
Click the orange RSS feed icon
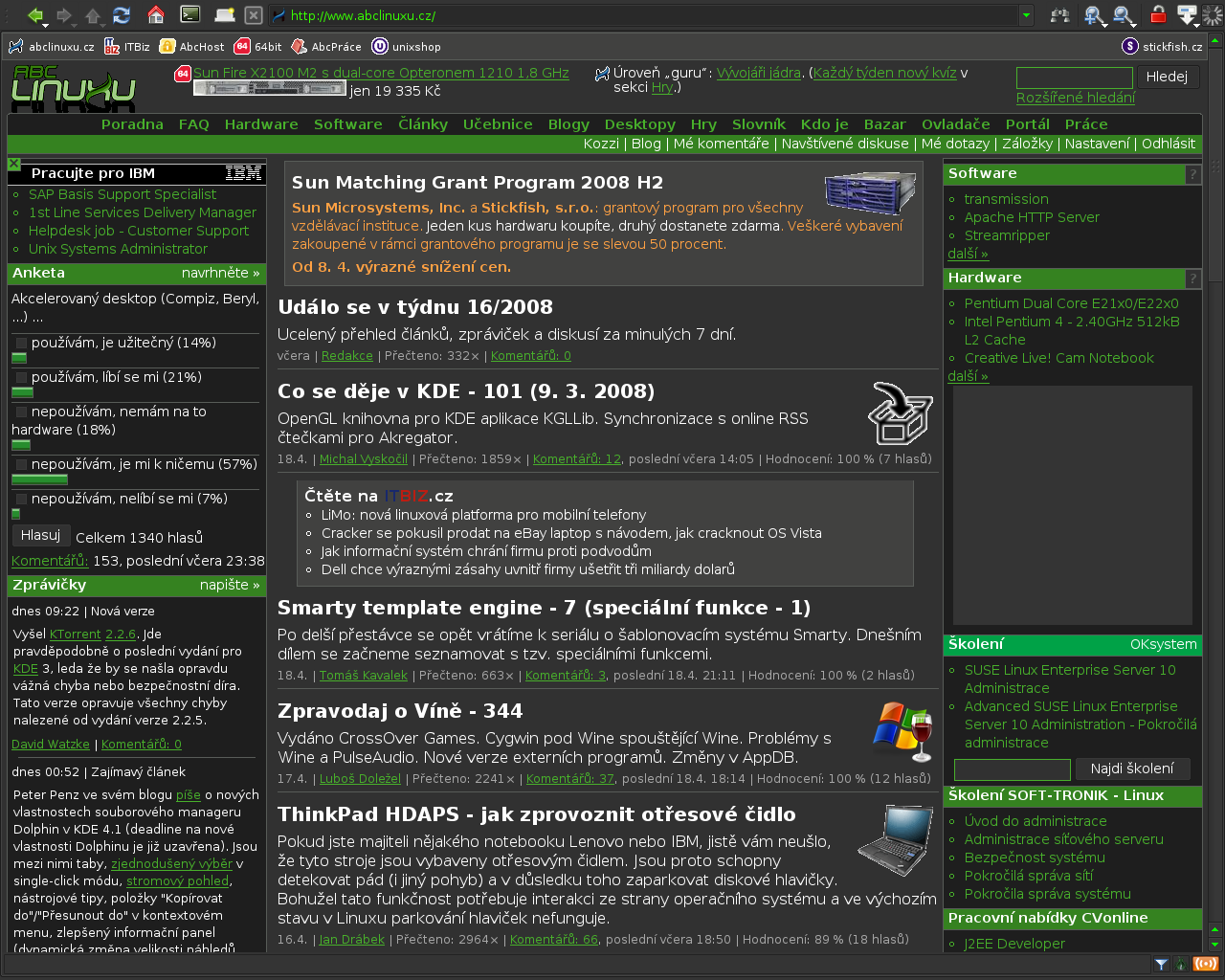[1205, 965]
